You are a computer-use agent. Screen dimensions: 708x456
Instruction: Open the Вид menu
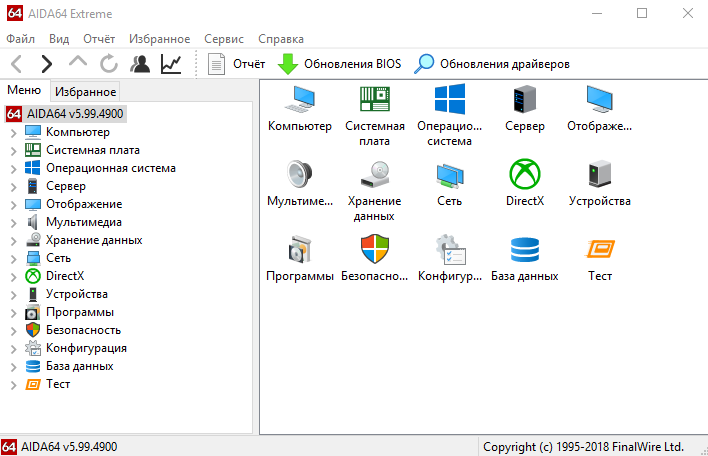pyautogui.click(x=59, y=39)
